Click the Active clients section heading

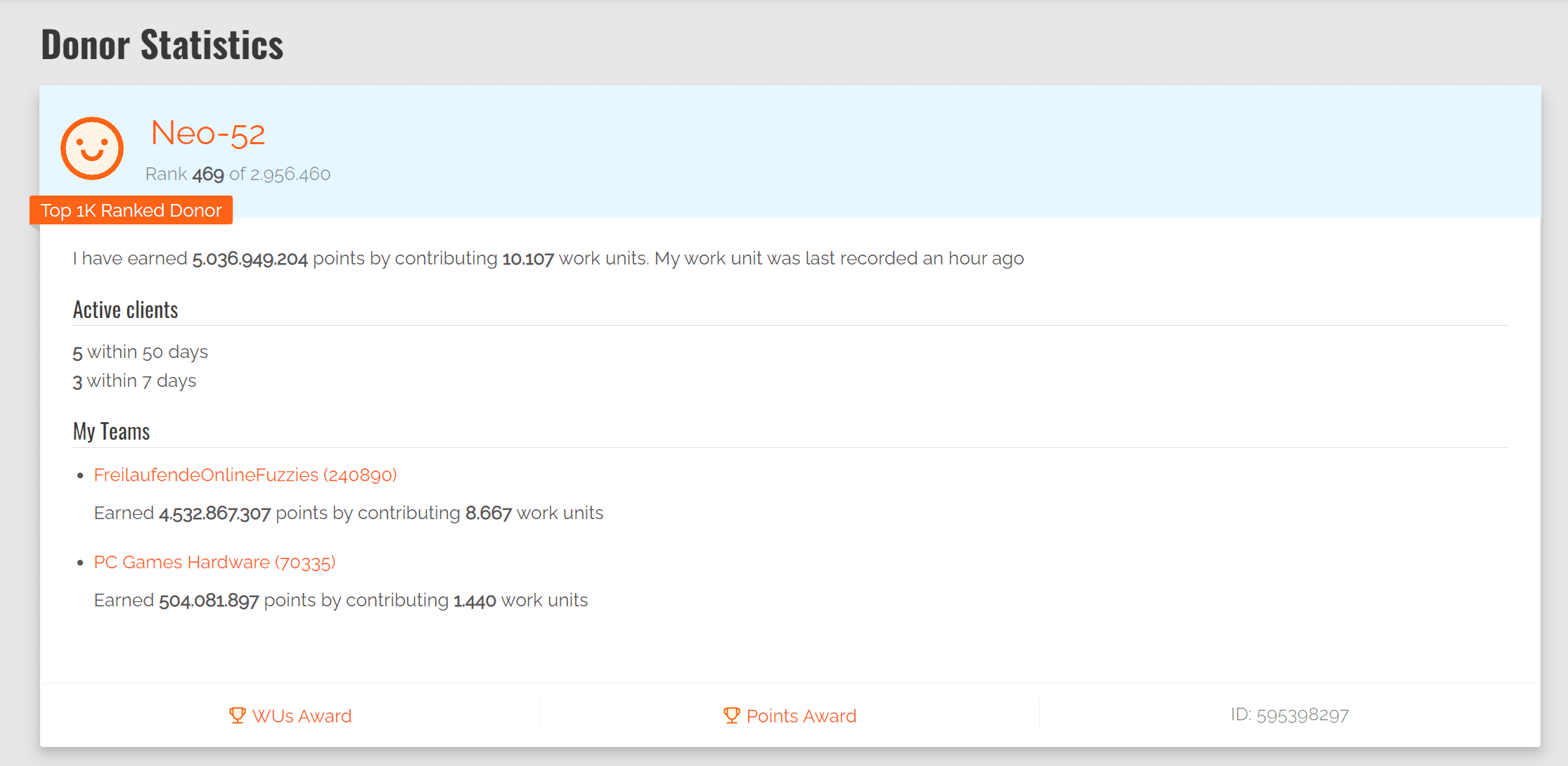pos(125,309)
